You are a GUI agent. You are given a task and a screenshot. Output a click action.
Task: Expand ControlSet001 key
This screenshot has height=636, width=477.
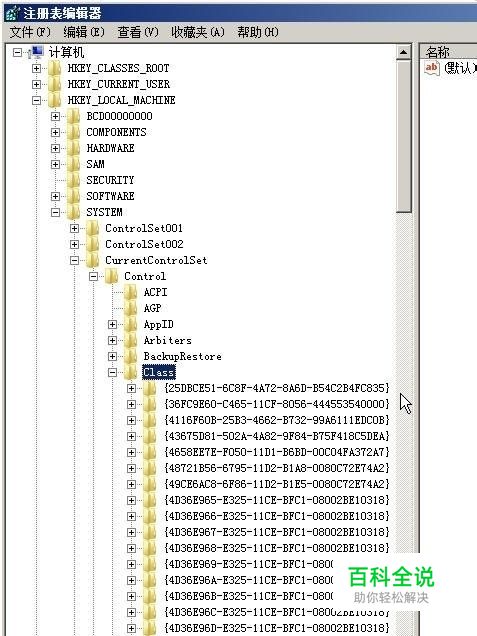point(74,228)
